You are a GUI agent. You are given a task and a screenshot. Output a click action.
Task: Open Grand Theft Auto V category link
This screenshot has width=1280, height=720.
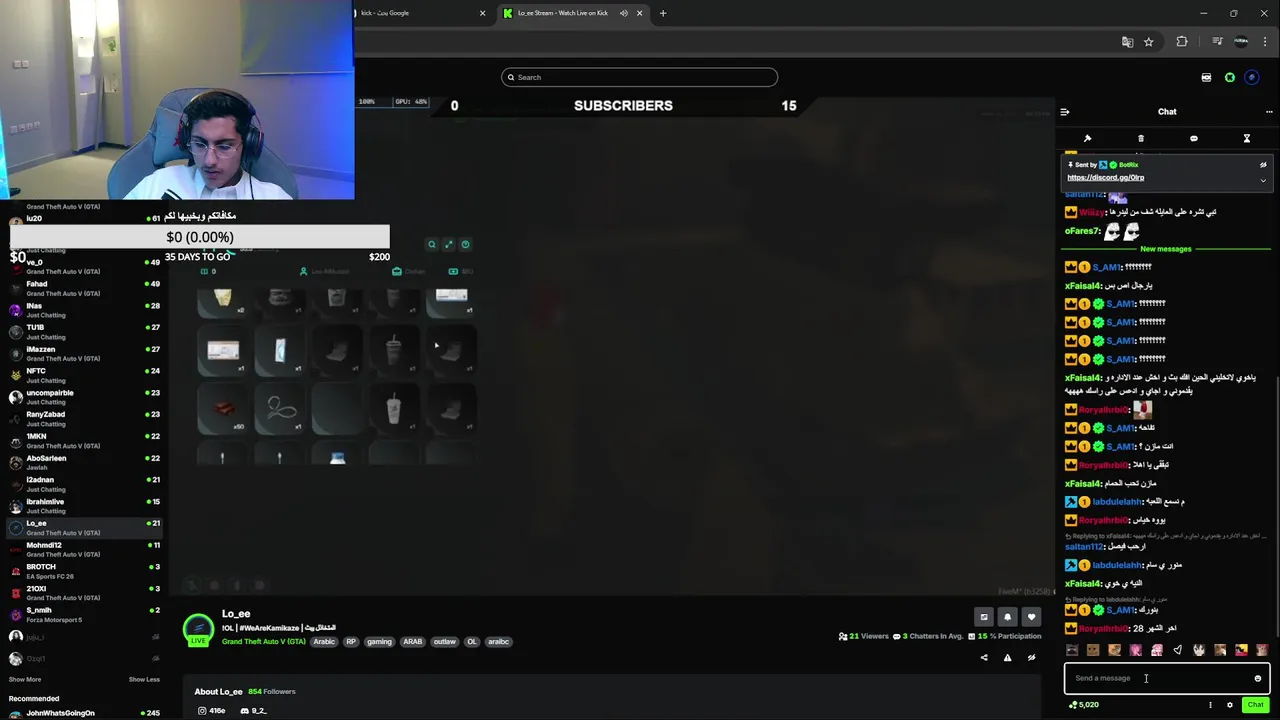tap(264, 642)
